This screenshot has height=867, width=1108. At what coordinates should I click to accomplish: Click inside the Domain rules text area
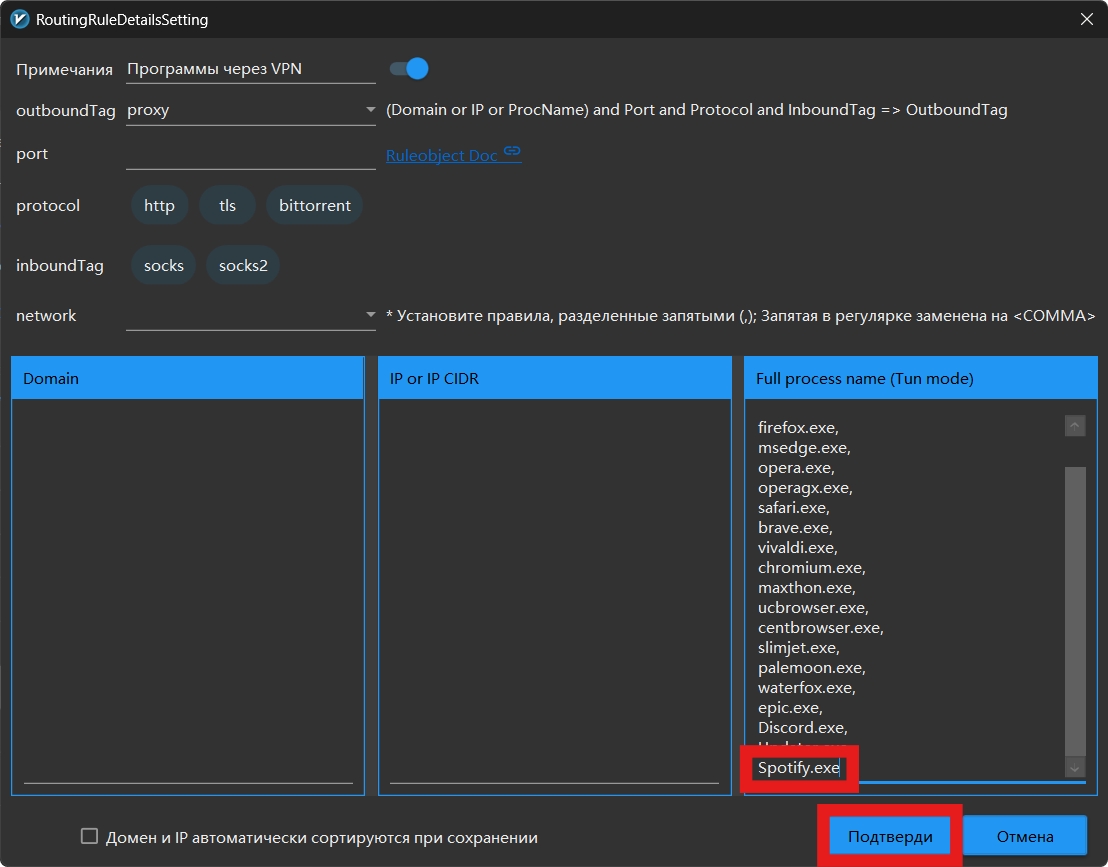point(187,580)
